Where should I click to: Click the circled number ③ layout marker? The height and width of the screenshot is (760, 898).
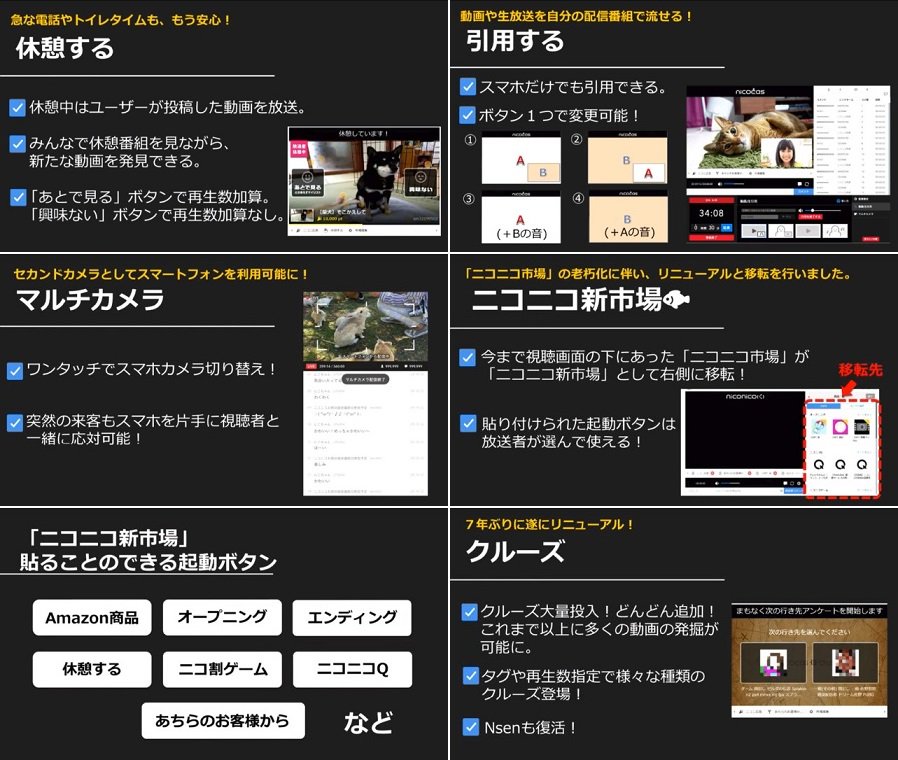click(469, 199)
